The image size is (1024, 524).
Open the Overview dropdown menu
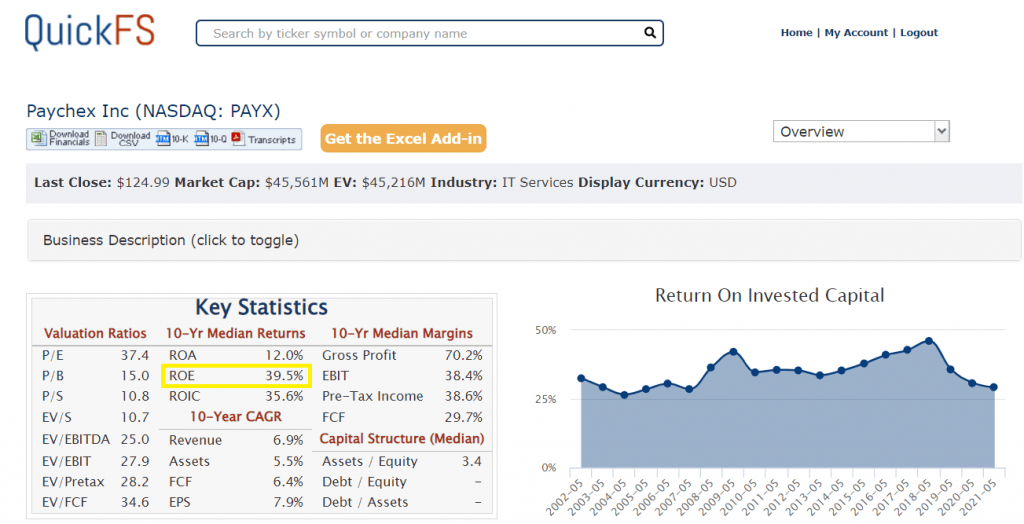[860, 132]
